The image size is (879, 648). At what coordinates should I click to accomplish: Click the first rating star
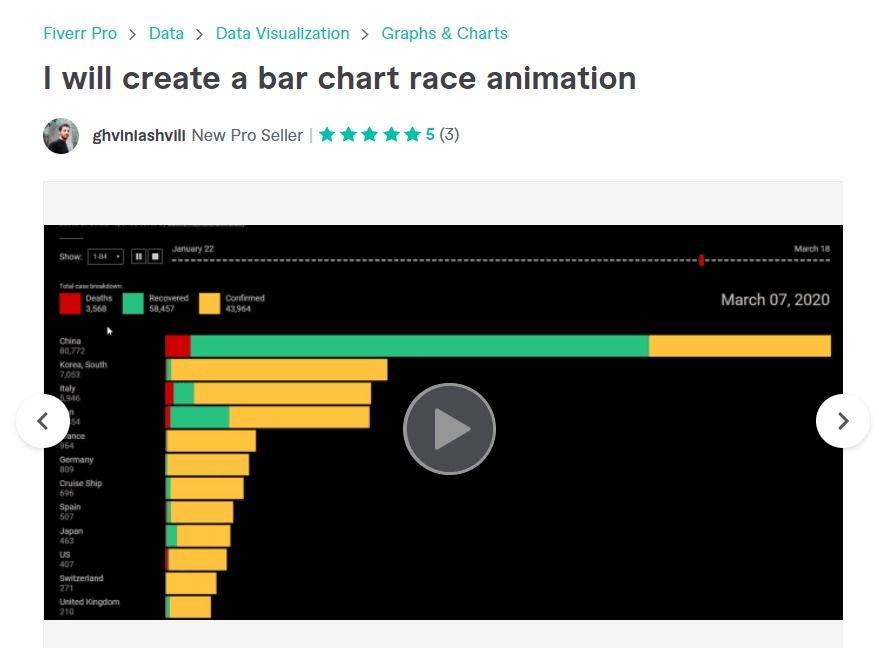pos(327,135)
